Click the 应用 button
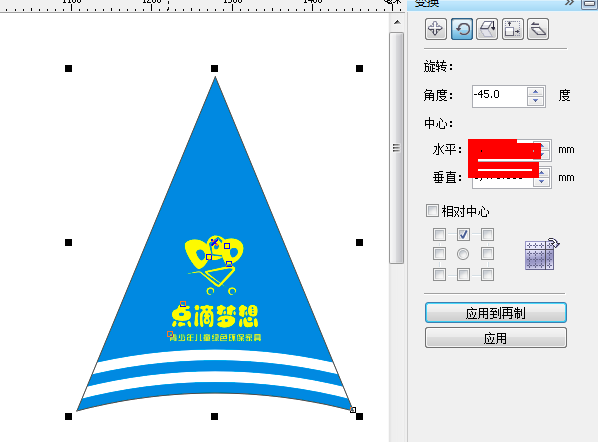This screenshot has height=442, width=598. 496,338
